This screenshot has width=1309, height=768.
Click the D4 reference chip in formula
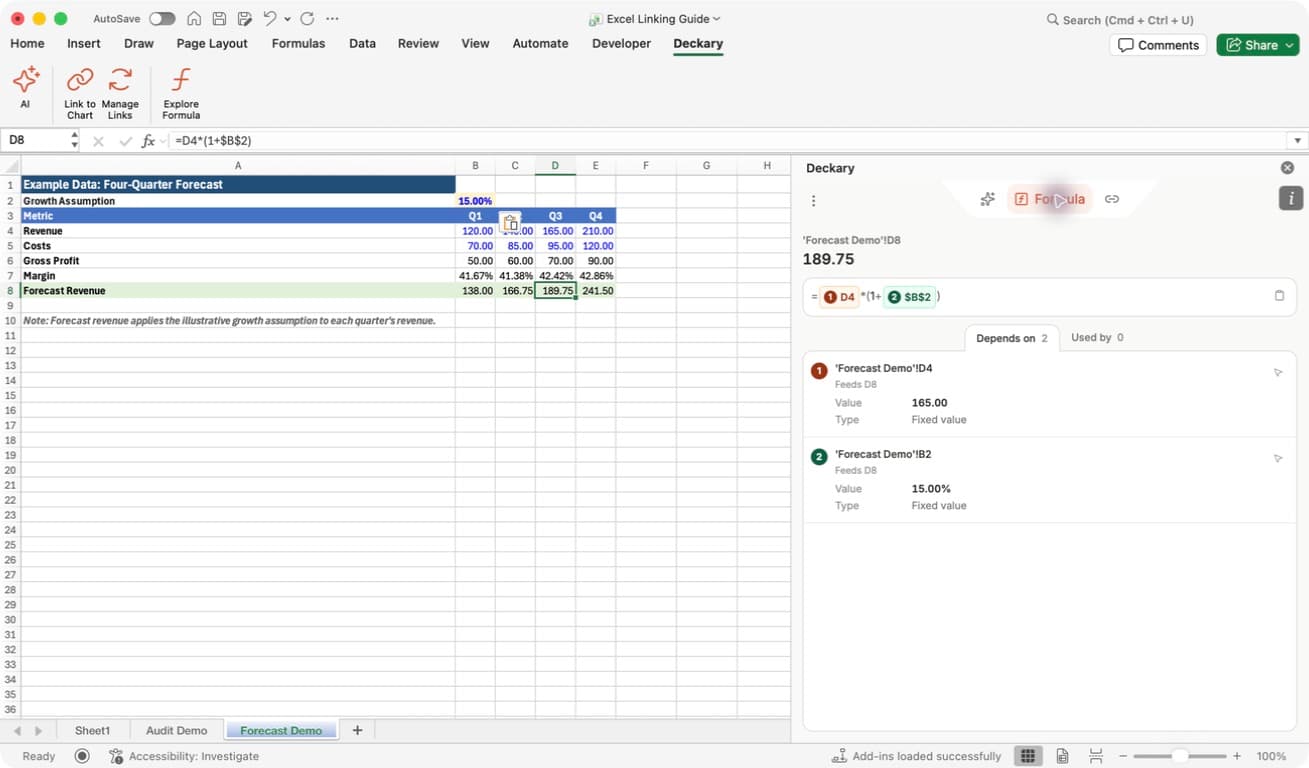pos(839,297)
